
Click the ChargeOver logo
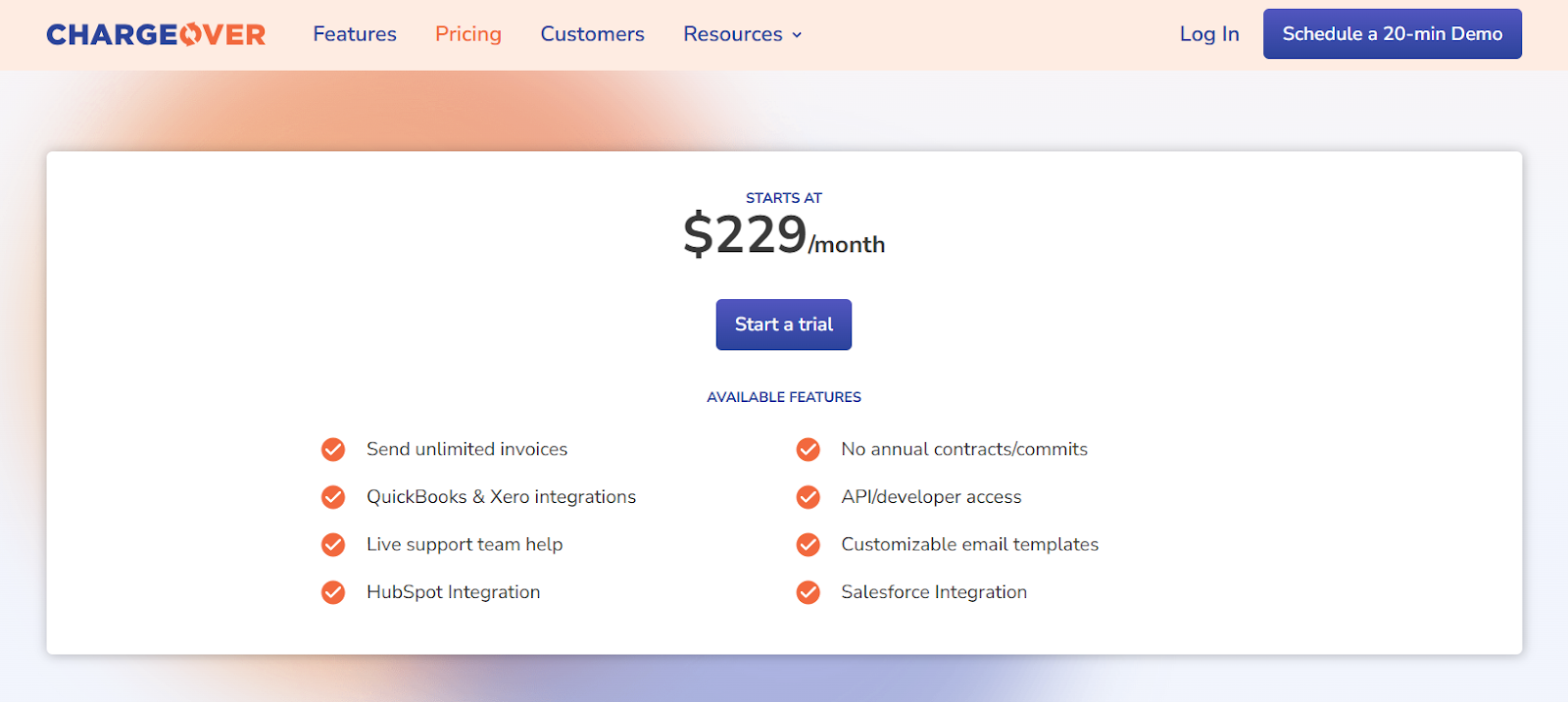pyautogui.click(x=156, y=34)
